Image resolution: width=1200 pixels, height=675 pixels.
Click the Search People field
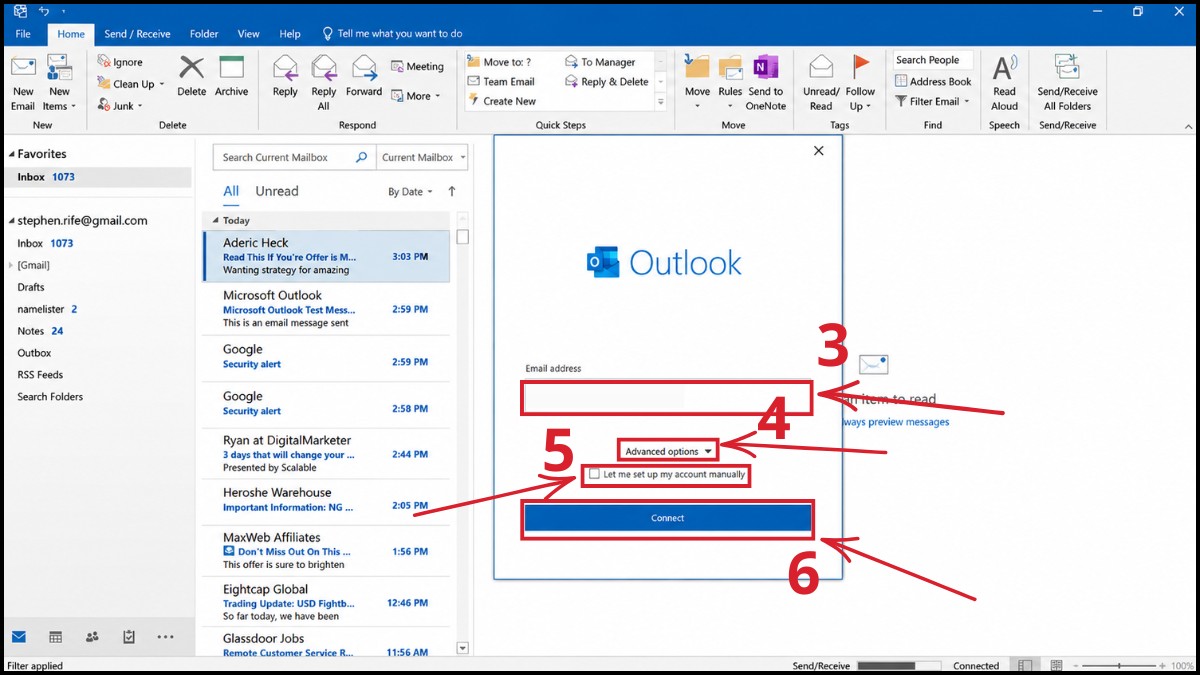[x=932, y=60]
